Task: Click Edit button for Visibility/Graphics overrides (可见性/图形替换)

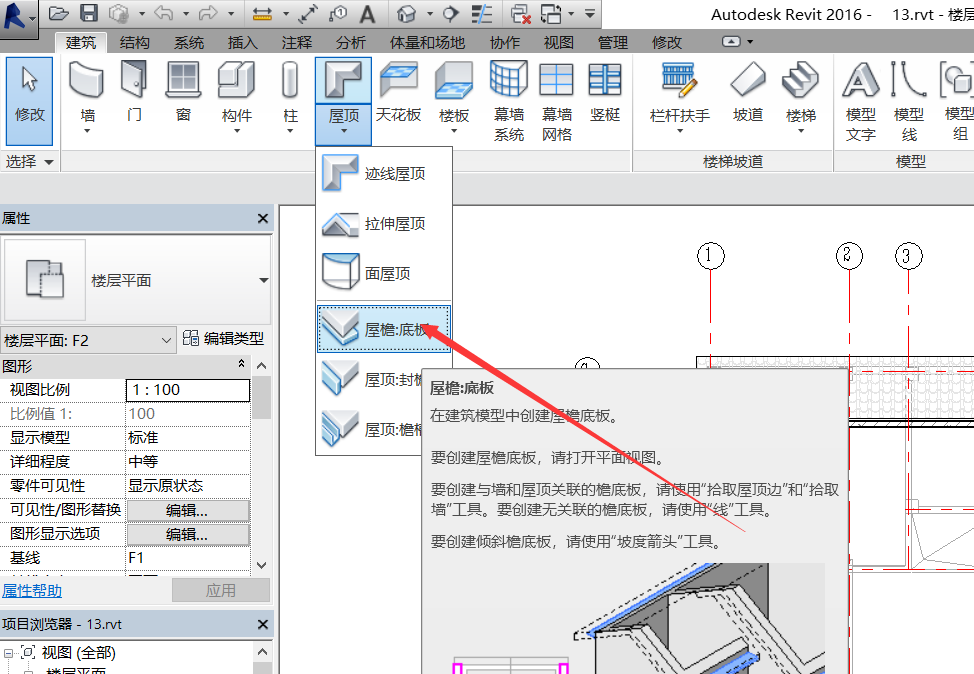Action: [187, 510]
